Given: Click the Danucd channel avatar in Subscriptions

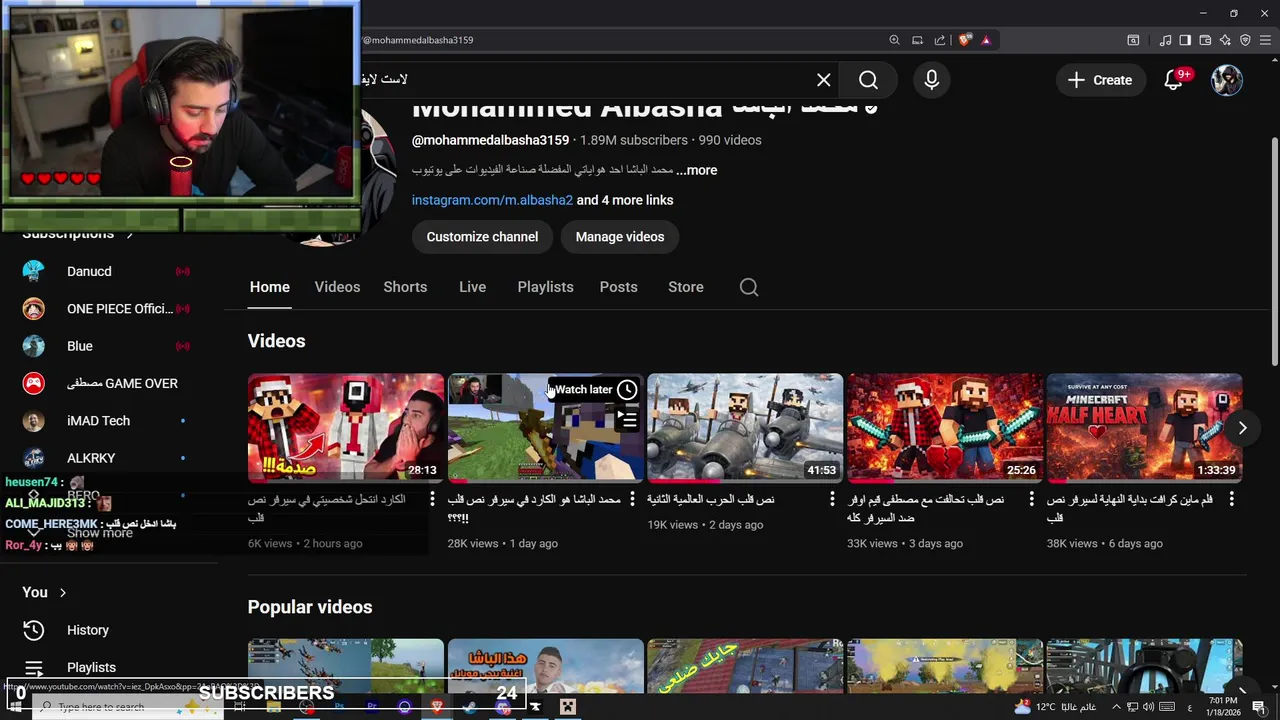Looking at the screenshot, I should click(34, 271).
